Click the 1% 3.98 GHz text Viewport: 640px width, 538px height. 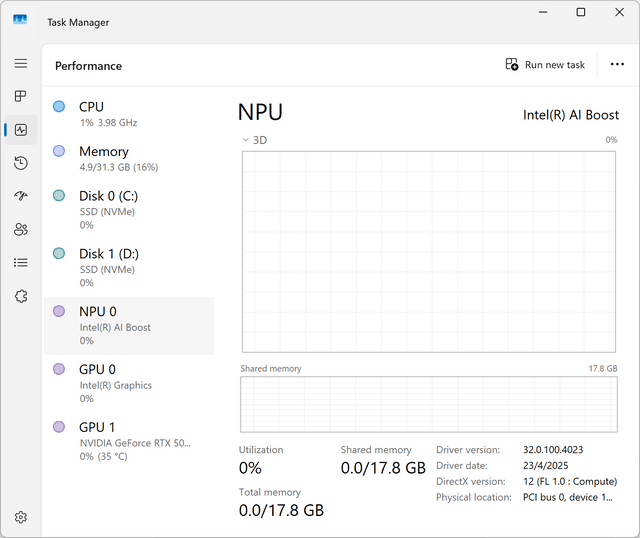pyautogui.click(x=109, y=122)
